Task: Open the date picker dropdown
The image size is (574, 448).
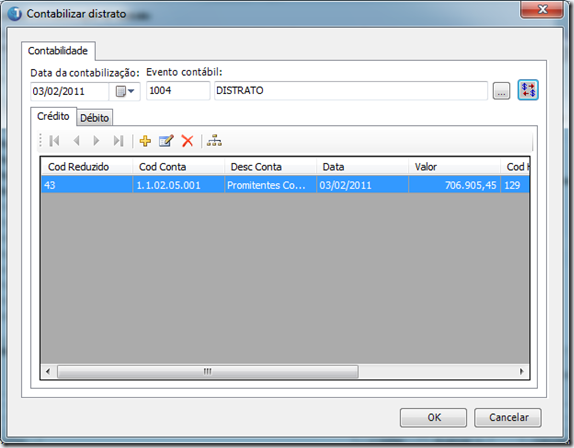Action: point(125,91)
